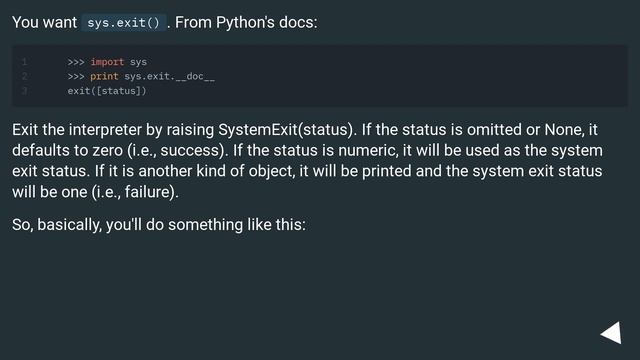Click the >>> prompt before import
The height and width of the screenshot is (360, 640).
coord(76,62)
